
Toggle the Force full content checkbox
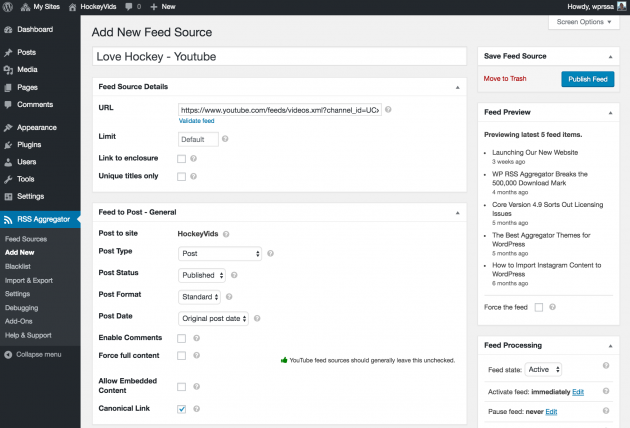click(182, 356)
